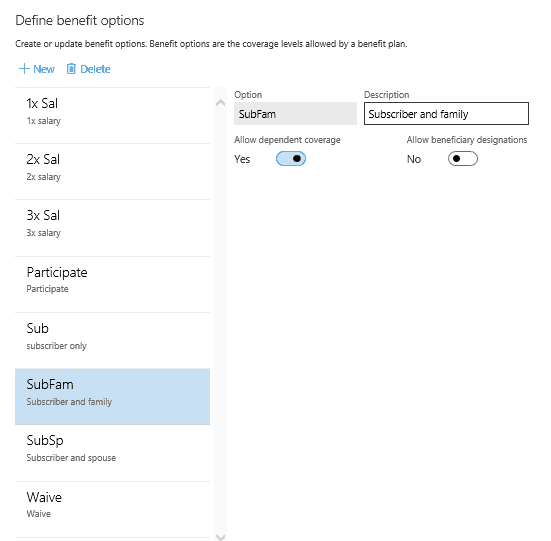Click the list scroll up arrow
This screenshot has width=551, height=541.
[220, 103]
